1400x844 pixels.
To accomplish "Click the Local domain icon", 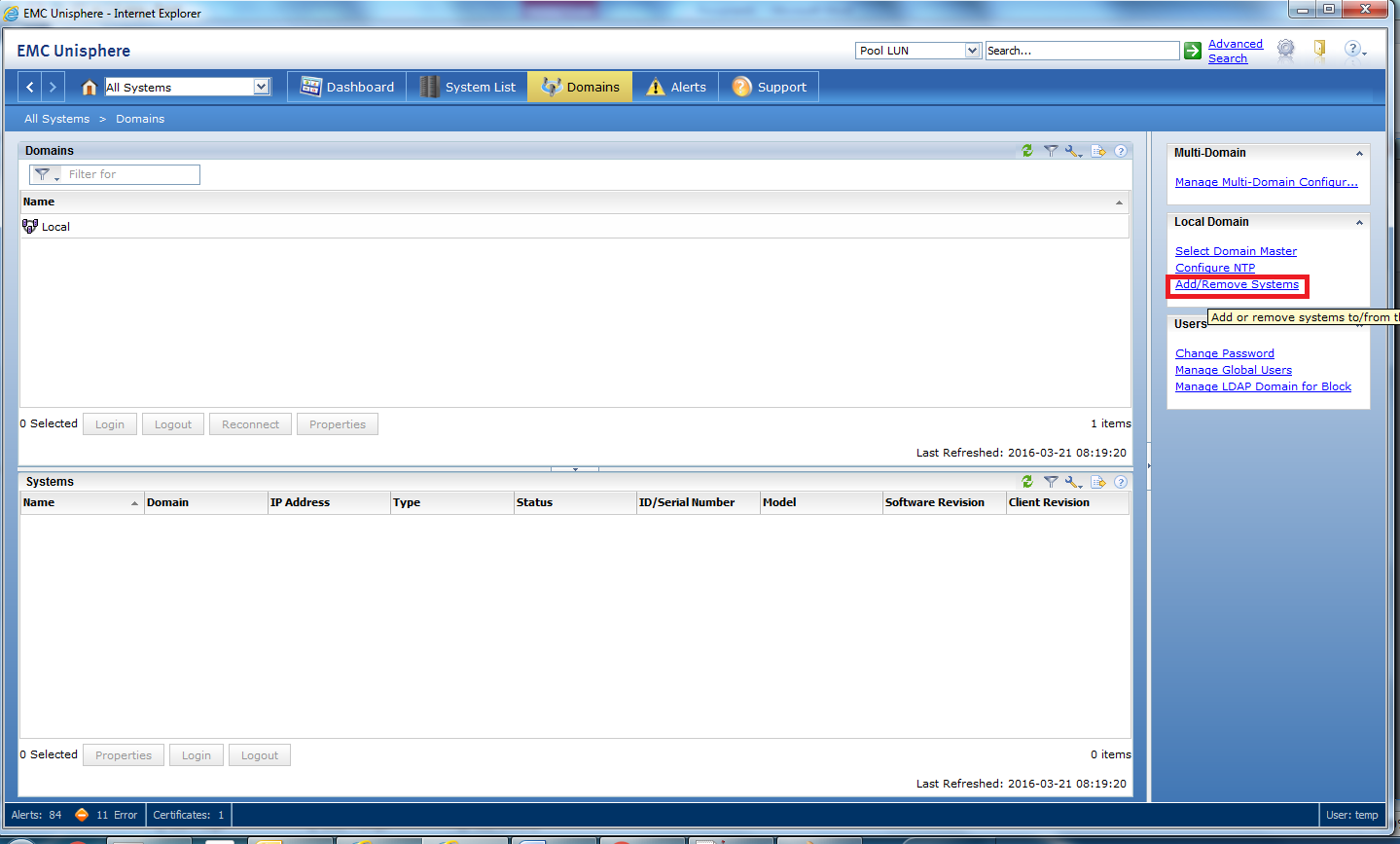I will (x=30, y=226).
